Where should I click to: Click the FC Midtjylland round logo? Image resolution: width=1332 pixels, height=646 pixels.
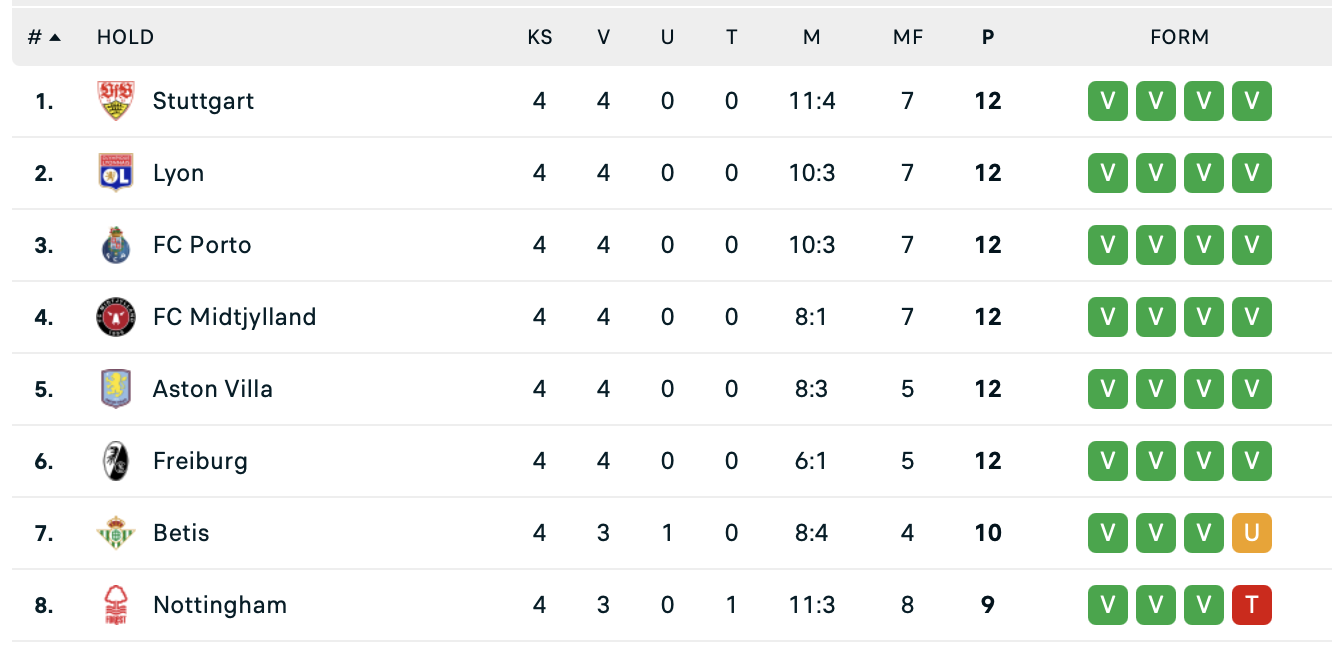[x=115, y=317]
